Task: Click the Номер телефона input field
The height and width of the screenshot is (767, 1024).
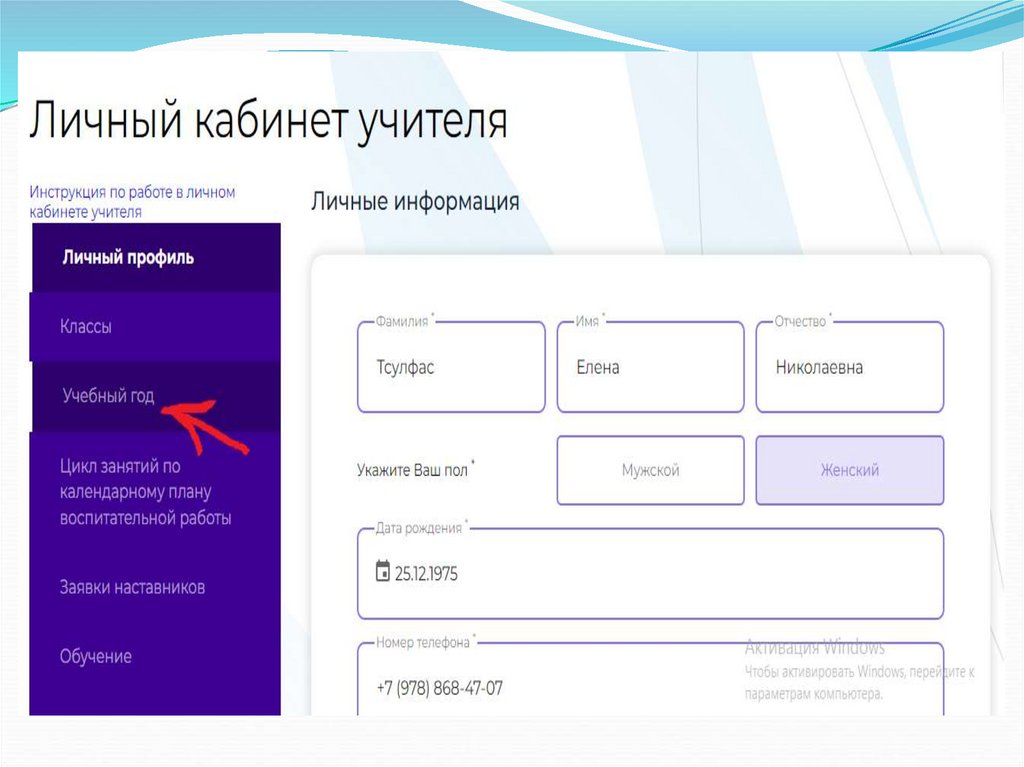Action: [650, 679]
